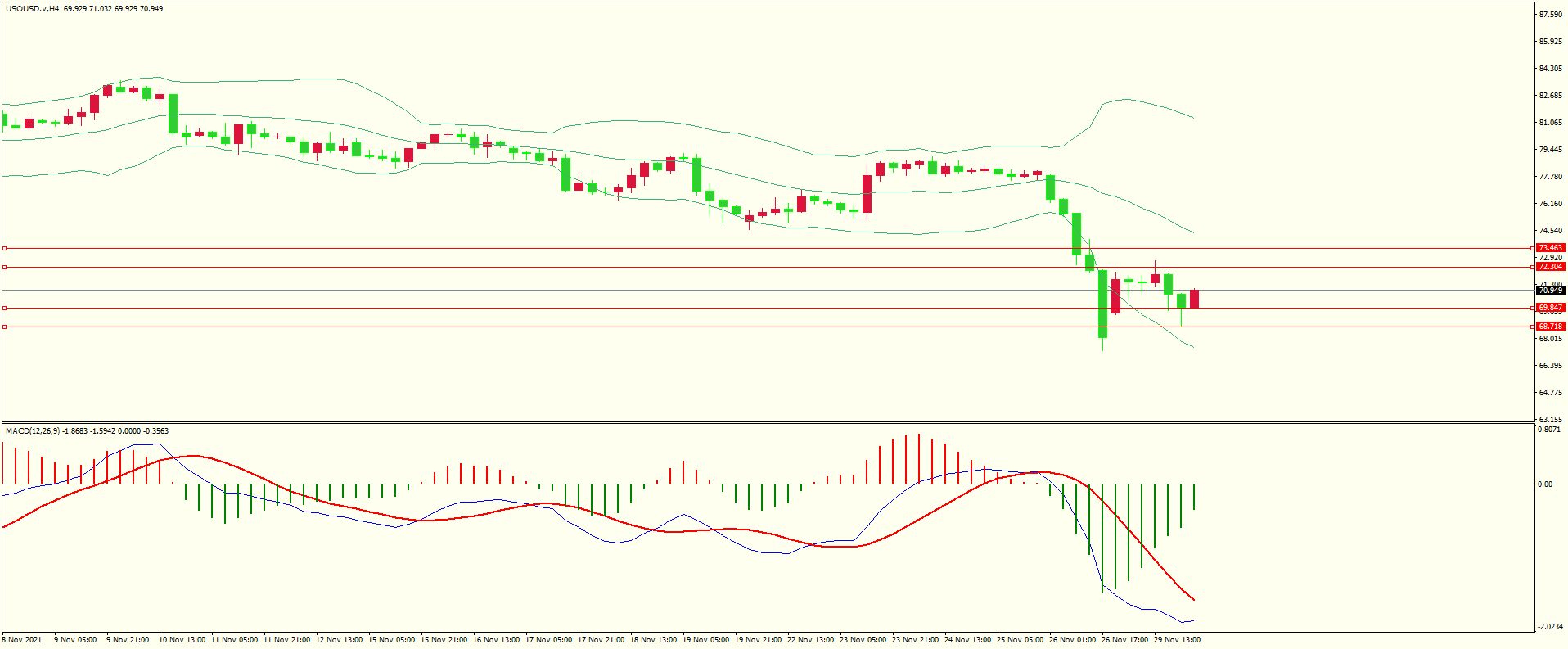Click the current price 70.949 label
The width and height of the screenshot is (1568, 649).
click(1550, 291)
